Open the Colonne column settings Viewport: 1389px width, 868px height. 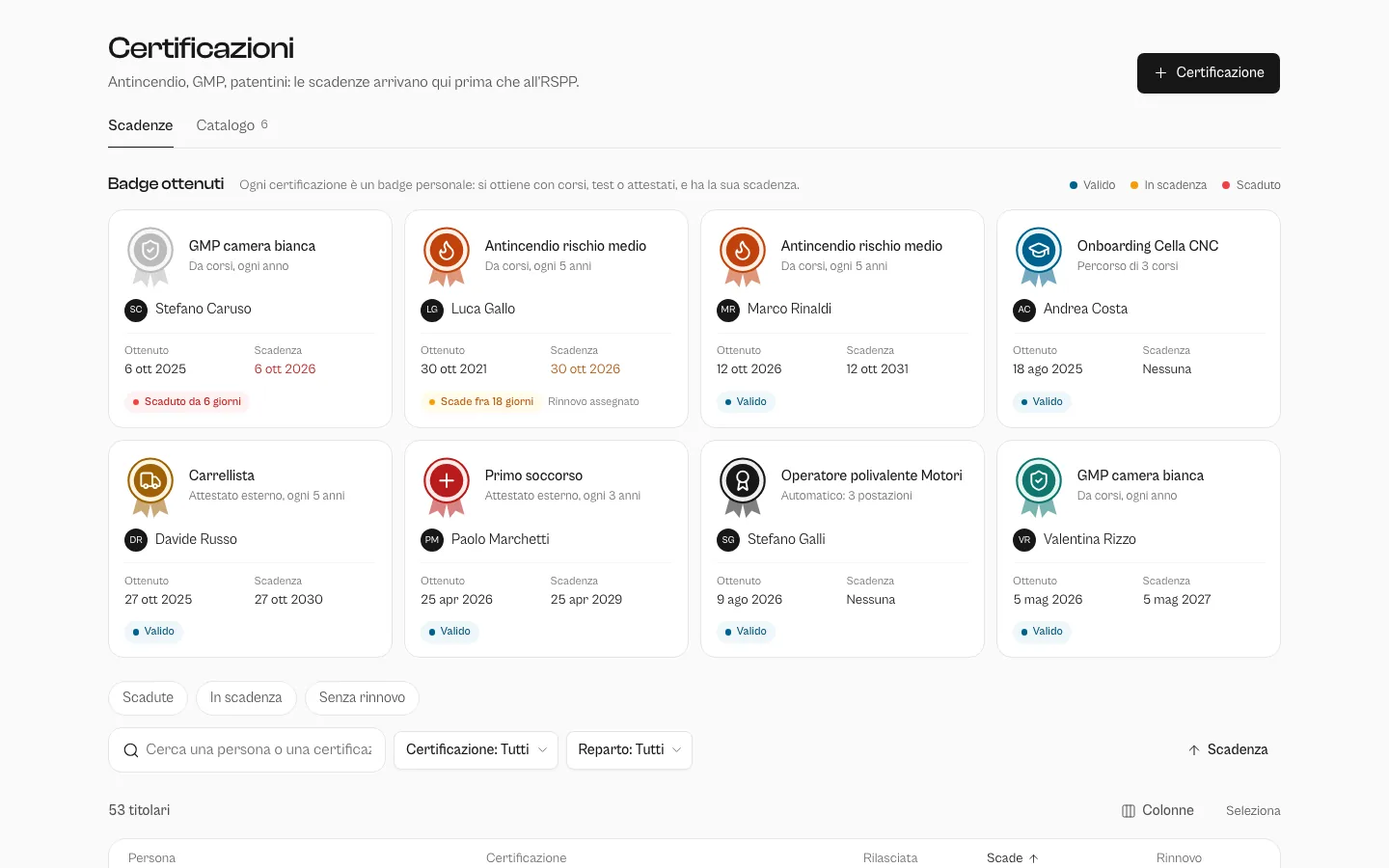(x=1157, y=811)
